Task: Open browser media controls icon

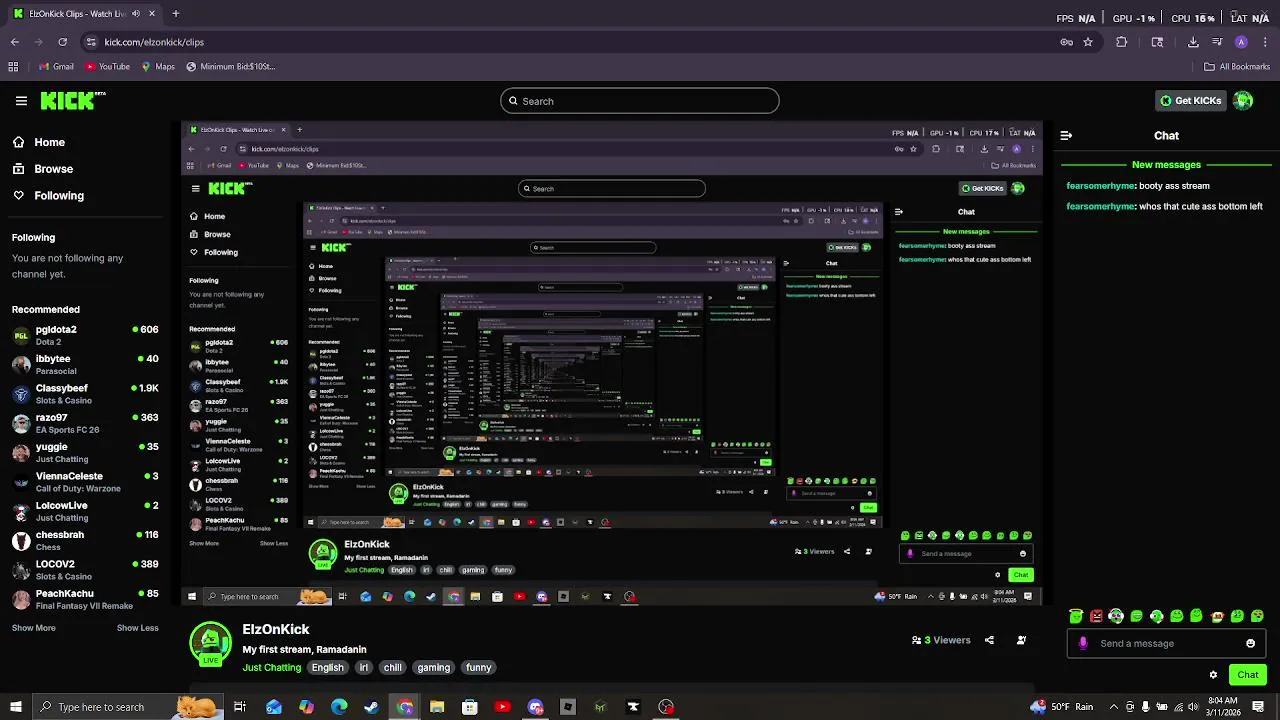Action: [x=1217, y=42]
